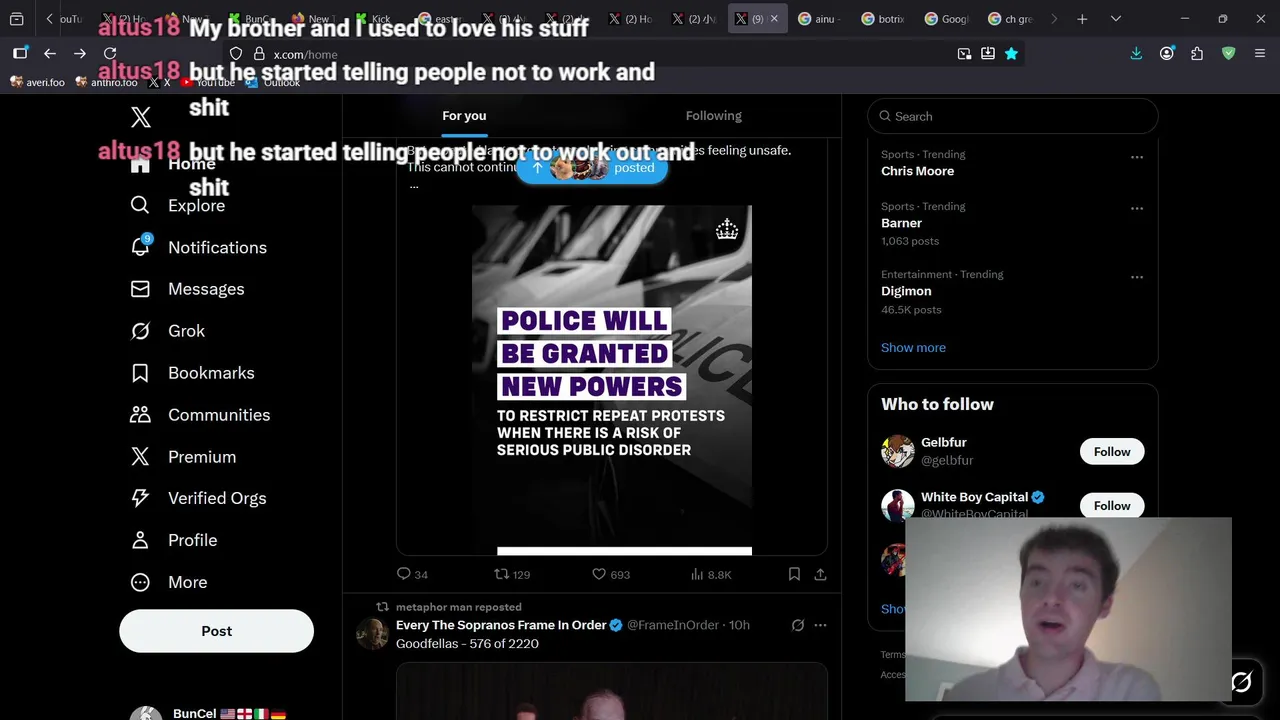Open more options for Chris Moore trend
Viewport: 1280px width, 720px height.
tap(1137, 157)
